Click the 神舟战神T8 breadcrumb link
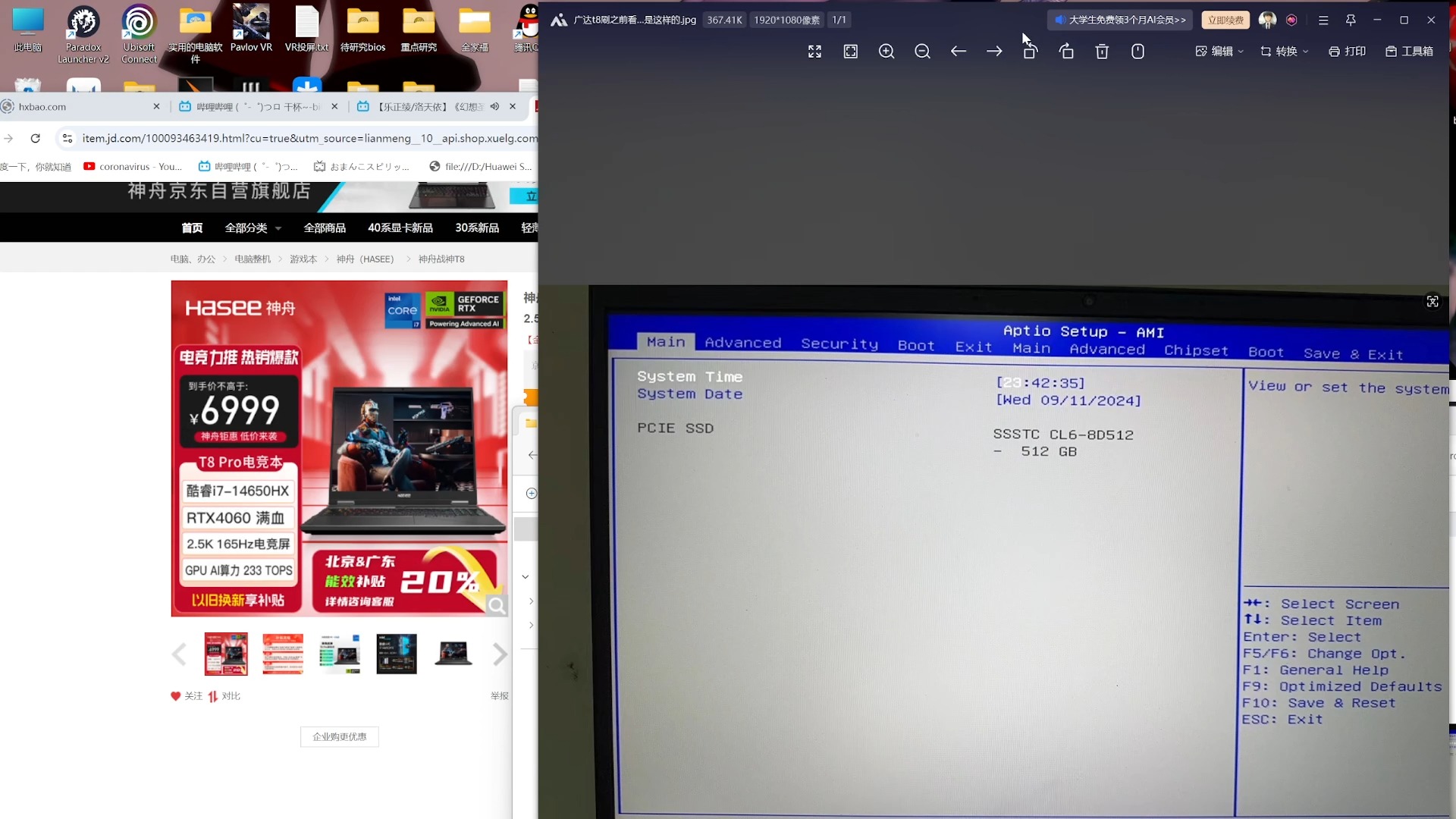This screenshot has height=819, width=1456. click(443, 259)
